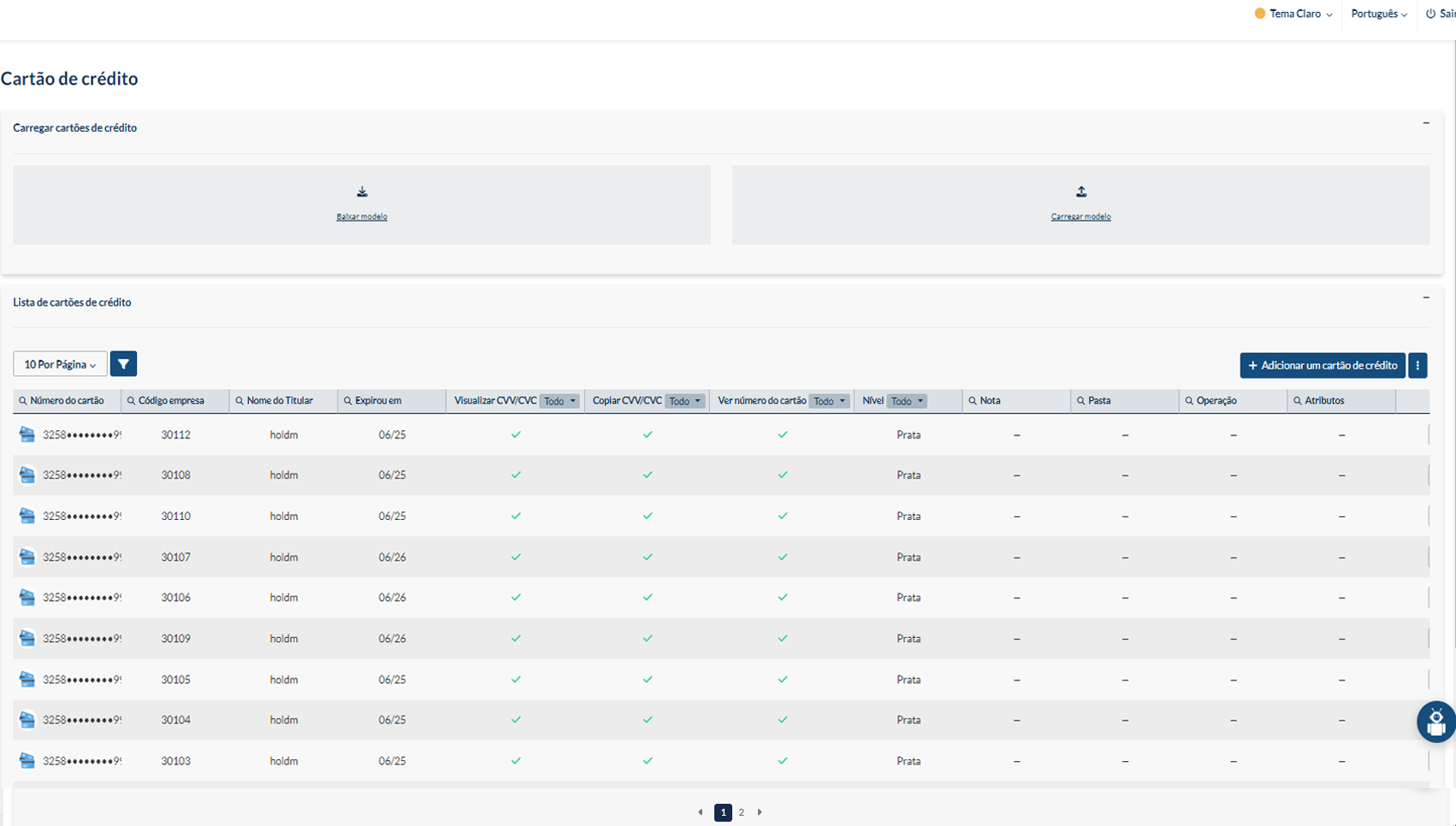Click card icon in row 30106
This screenshot has width=1456, height=826.
(27, 597)
